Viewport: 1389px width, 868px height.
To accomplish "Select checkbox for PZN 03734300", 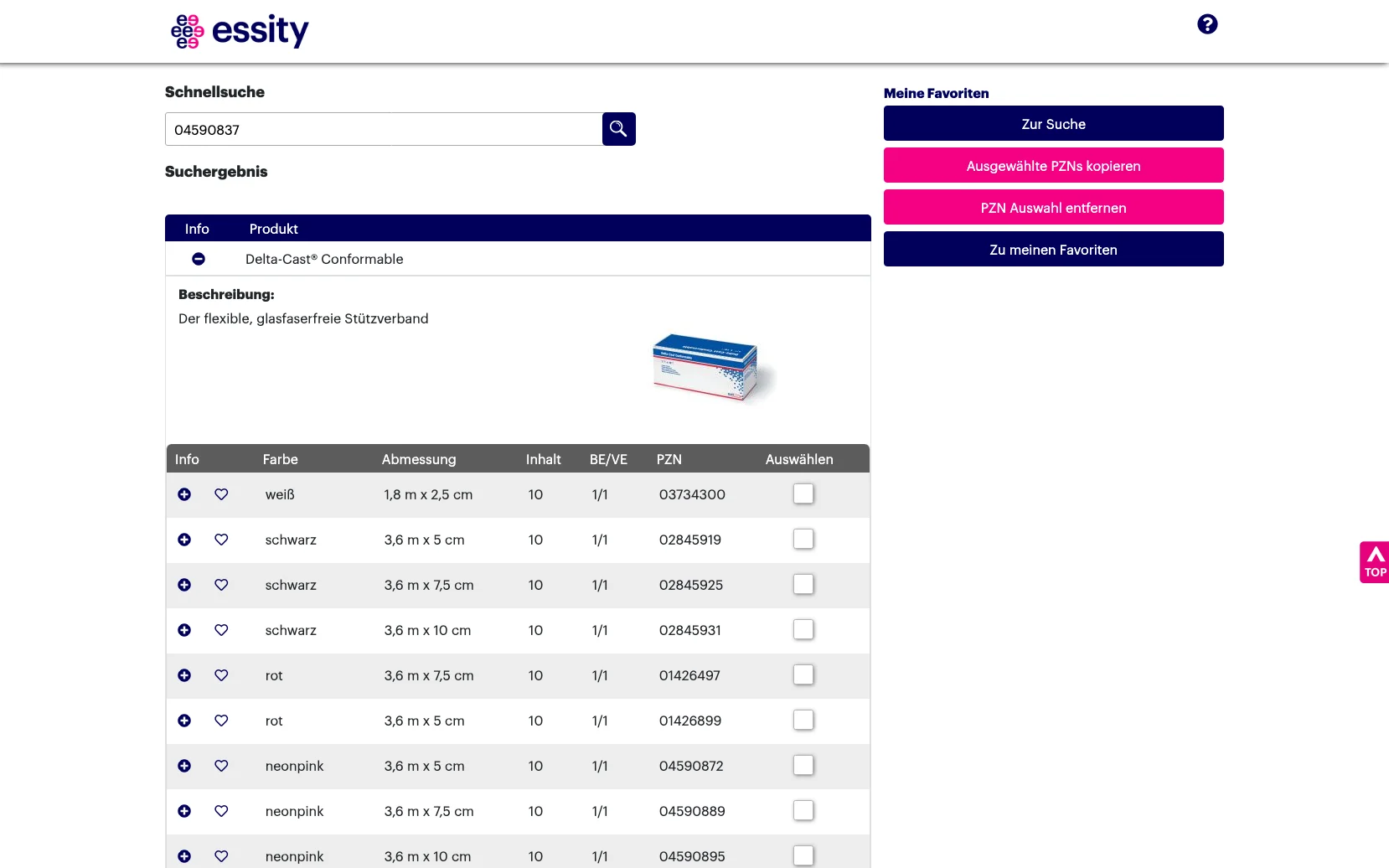I will (803, 493).
